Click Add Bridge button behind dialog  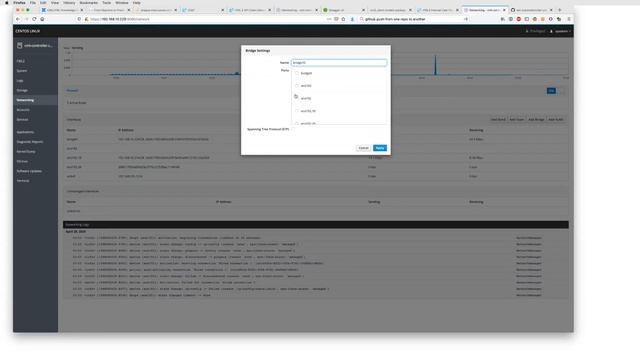536,120
